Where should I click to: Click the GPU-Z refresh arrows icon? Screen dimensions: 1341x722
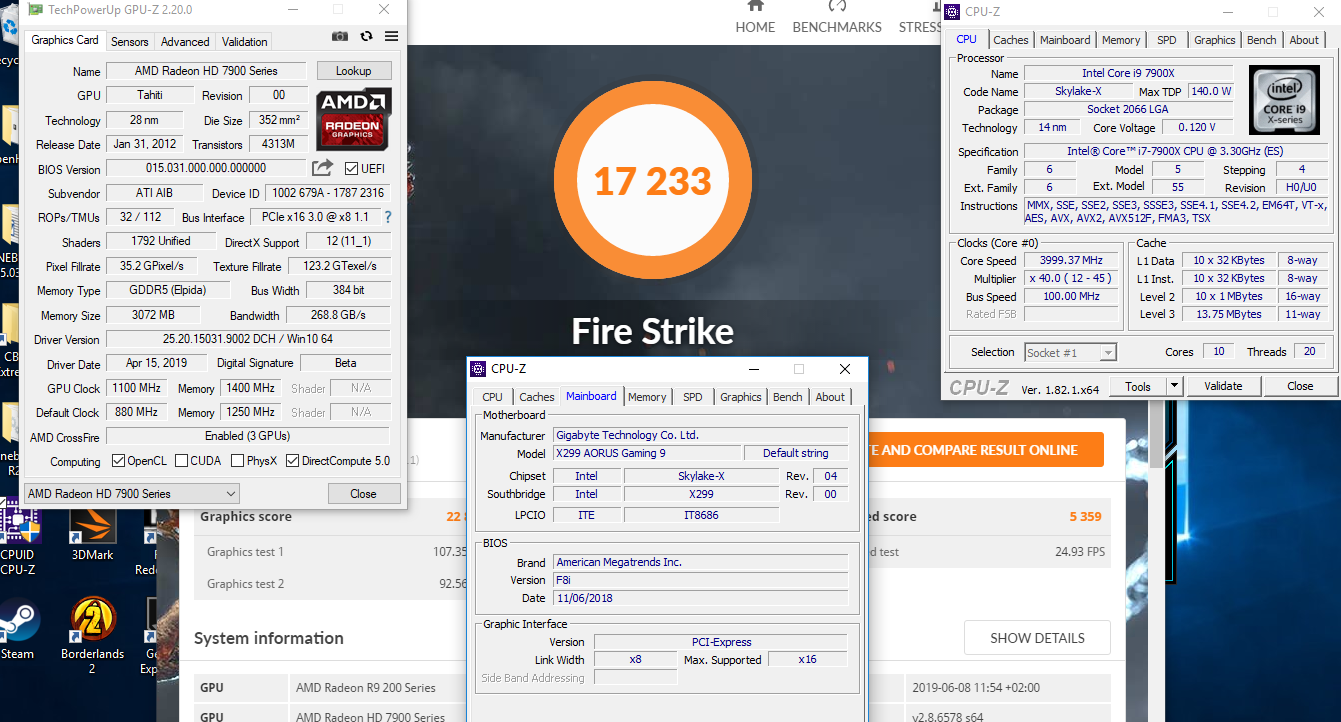tap(366, 36)
